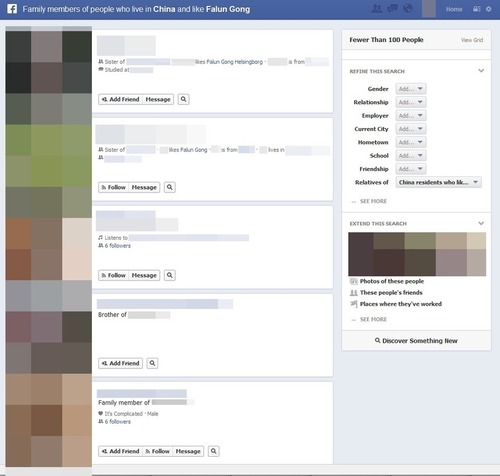
Task: Open the 6 followers link under Listens to
Action: [x=117, y=246]
